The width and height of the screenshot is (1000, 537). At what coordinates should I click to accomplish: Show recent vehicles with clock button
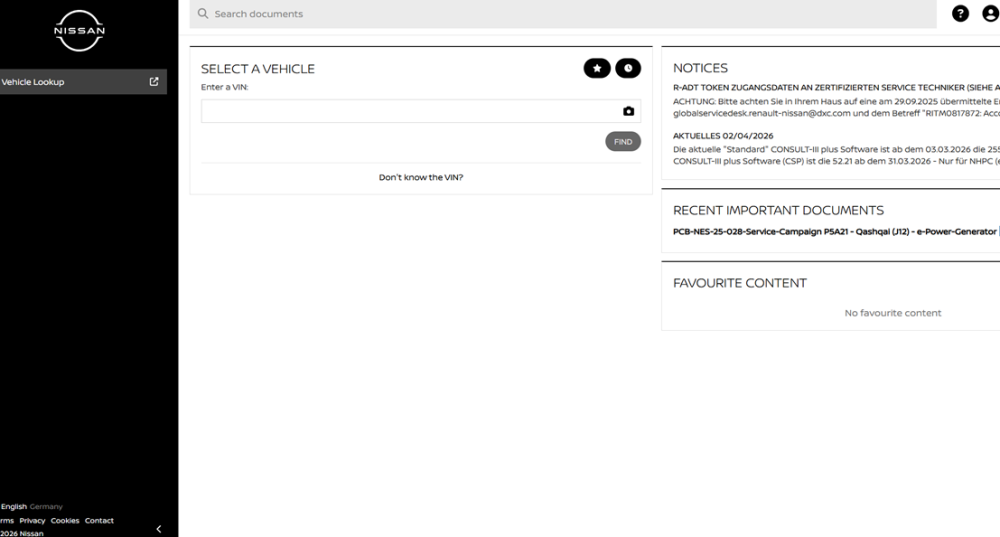pyautogui.click(x=628, y=68)
